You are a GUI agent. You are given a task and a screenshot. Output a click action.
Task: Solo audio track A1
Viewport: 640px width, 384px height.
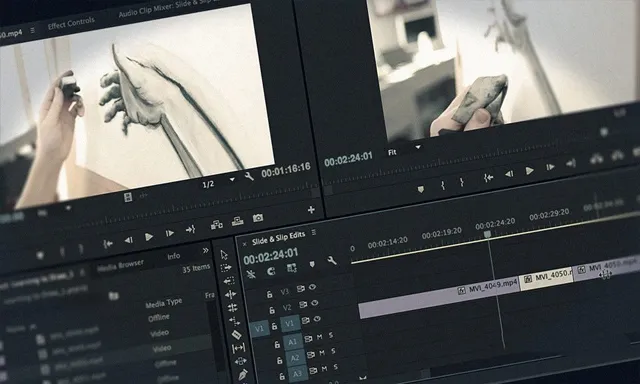point(331,335)
